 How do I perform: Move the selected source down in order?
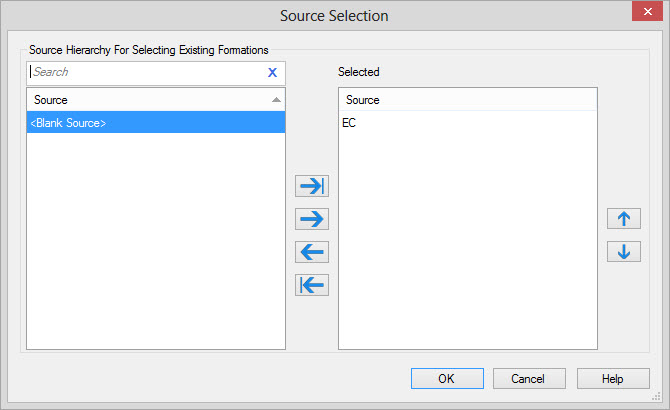pos(623,252)
